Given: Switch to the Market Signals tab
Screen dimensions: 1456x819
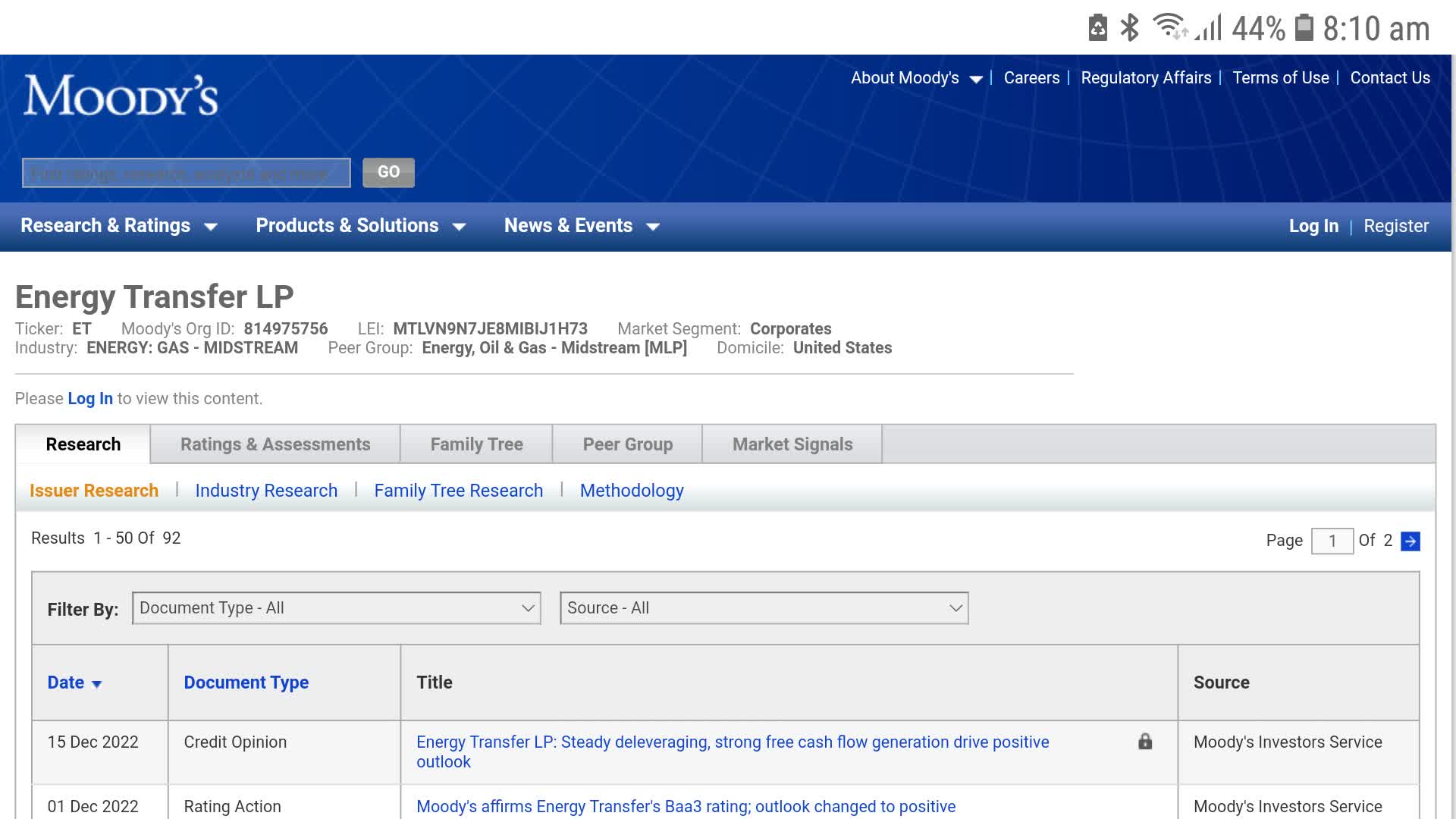Looking at the screenshot, I should coord(792,444).
